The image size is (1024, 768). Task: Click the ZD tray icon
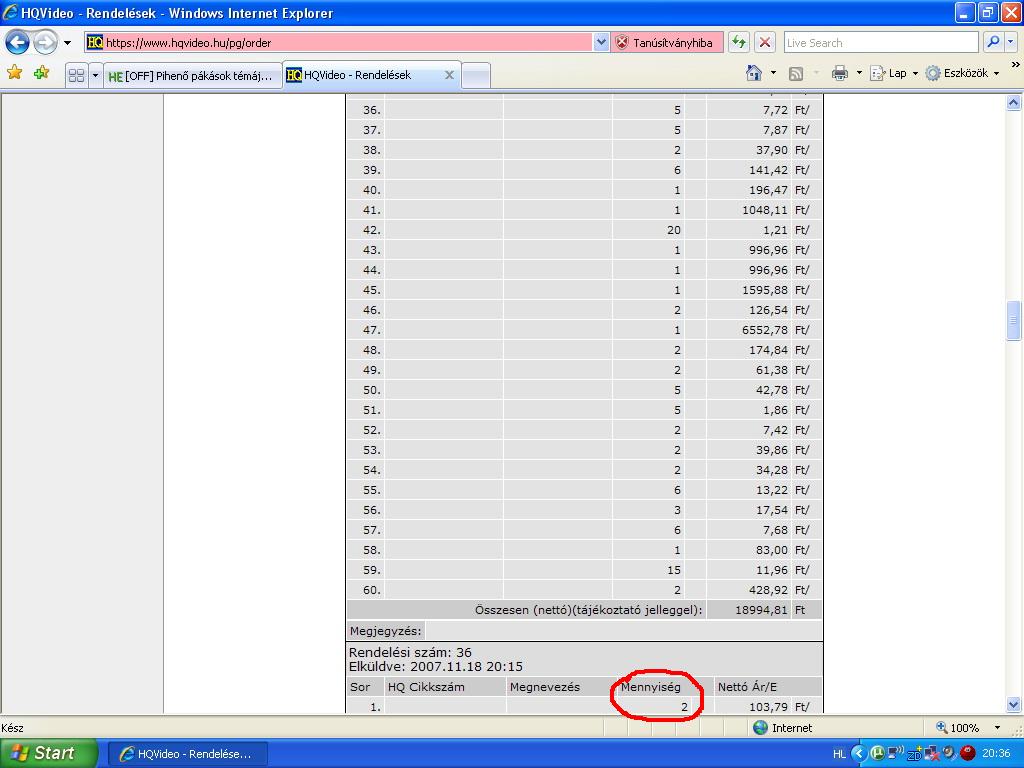[x=914, y=754]
